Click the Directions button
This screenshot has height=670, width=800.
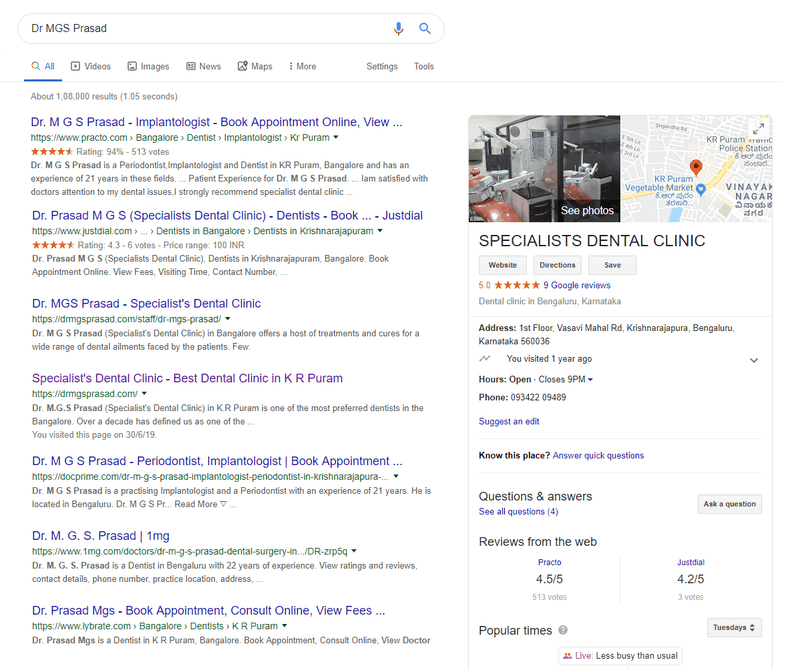[558, 265]
